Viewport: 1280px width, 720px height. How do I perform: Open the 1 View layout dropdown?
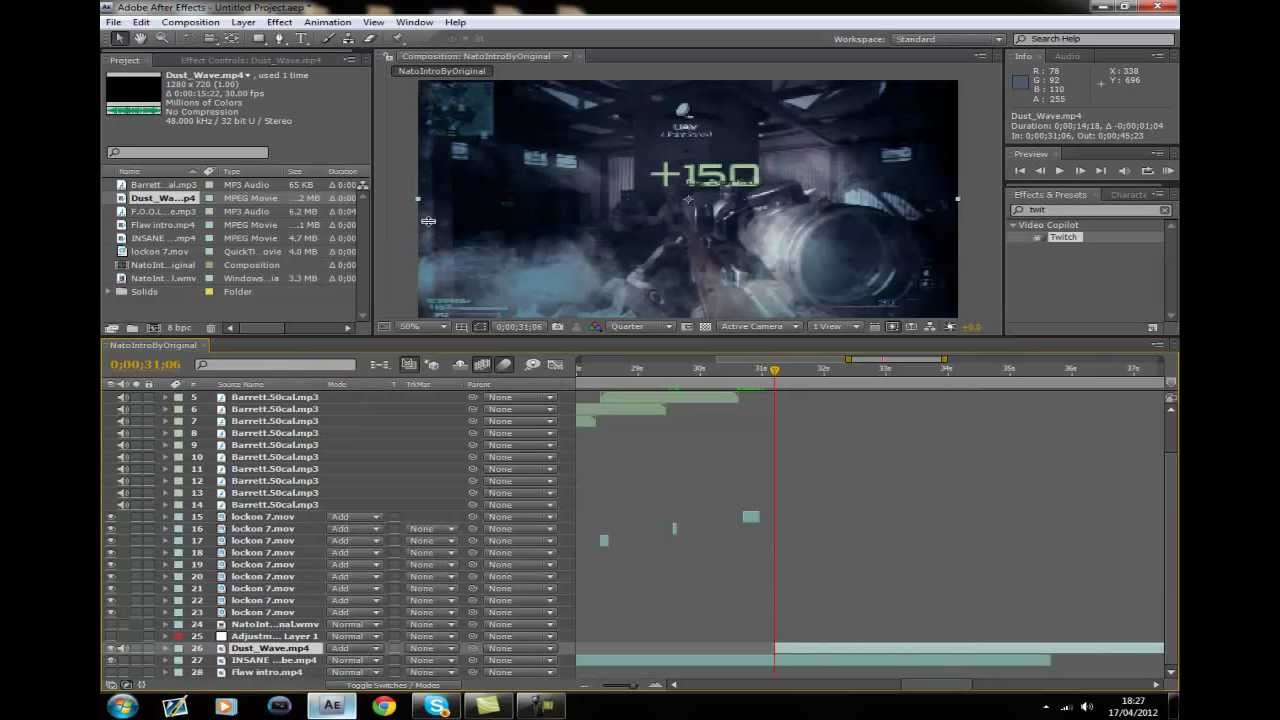pos(837,327)
